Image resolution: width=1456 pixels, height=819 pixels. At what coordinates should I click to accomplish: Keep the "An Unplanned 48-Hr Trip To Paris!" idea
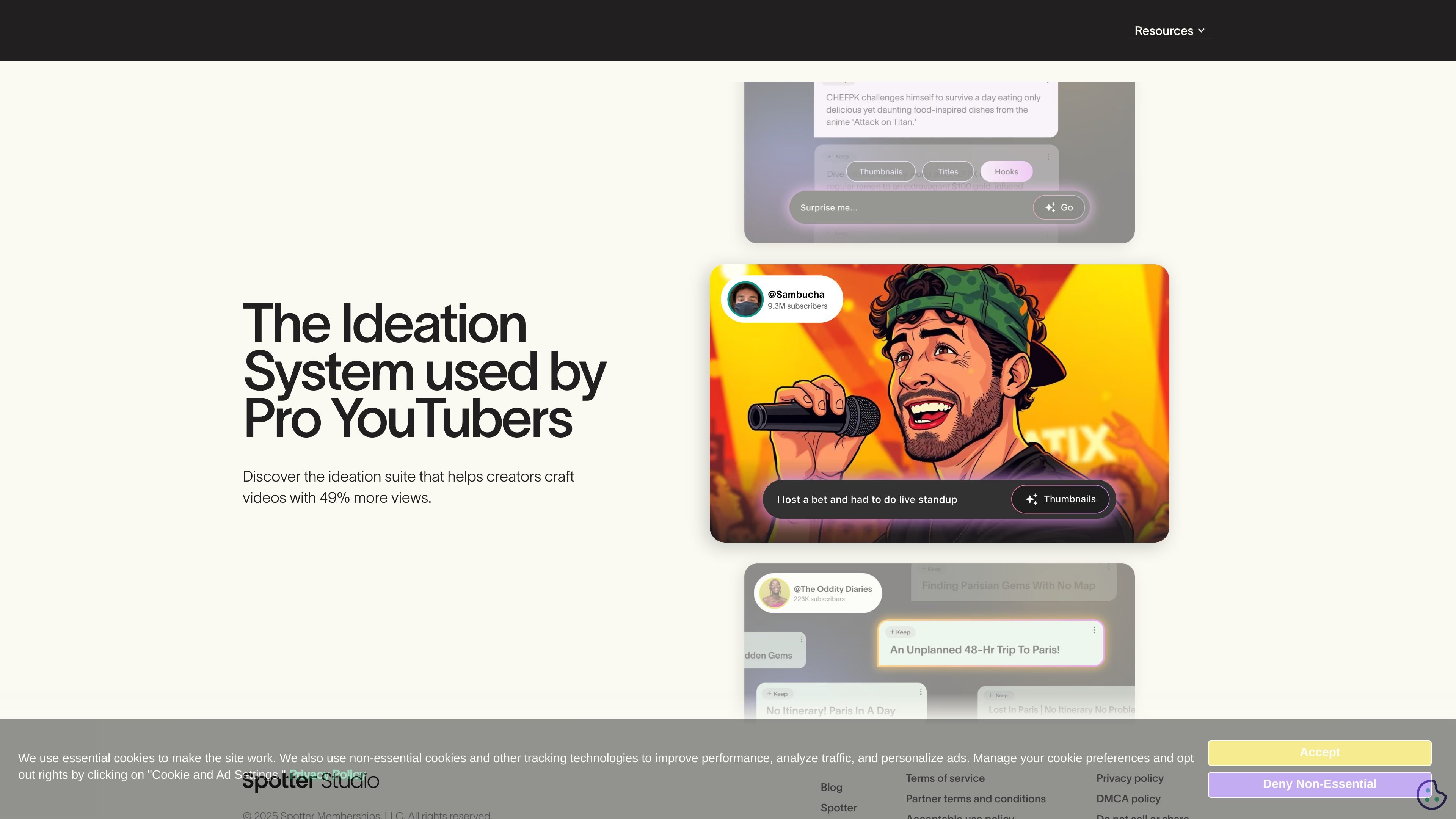click(900, 632)
